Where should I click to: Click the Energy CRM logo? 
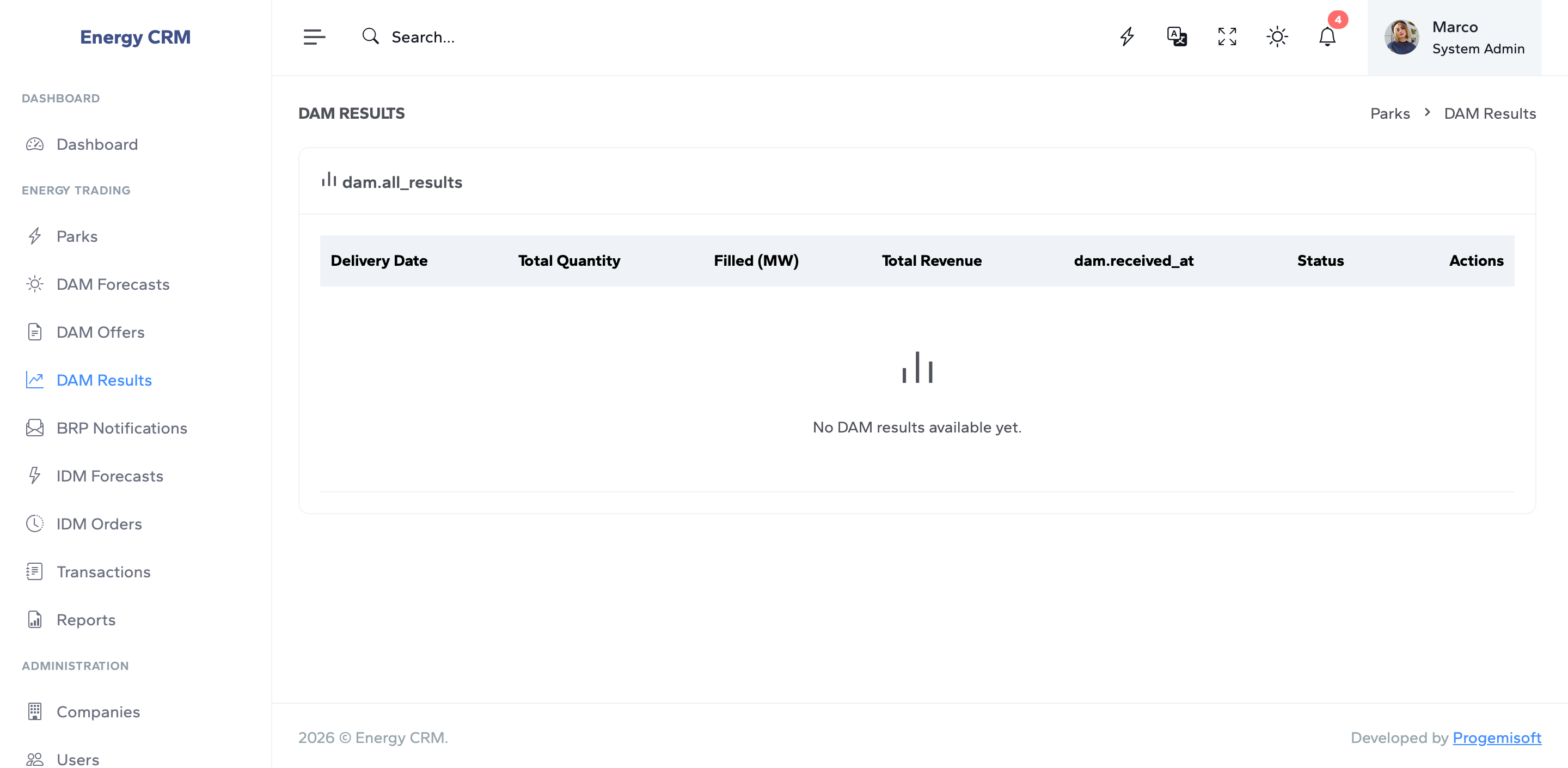tap(135, 37)
